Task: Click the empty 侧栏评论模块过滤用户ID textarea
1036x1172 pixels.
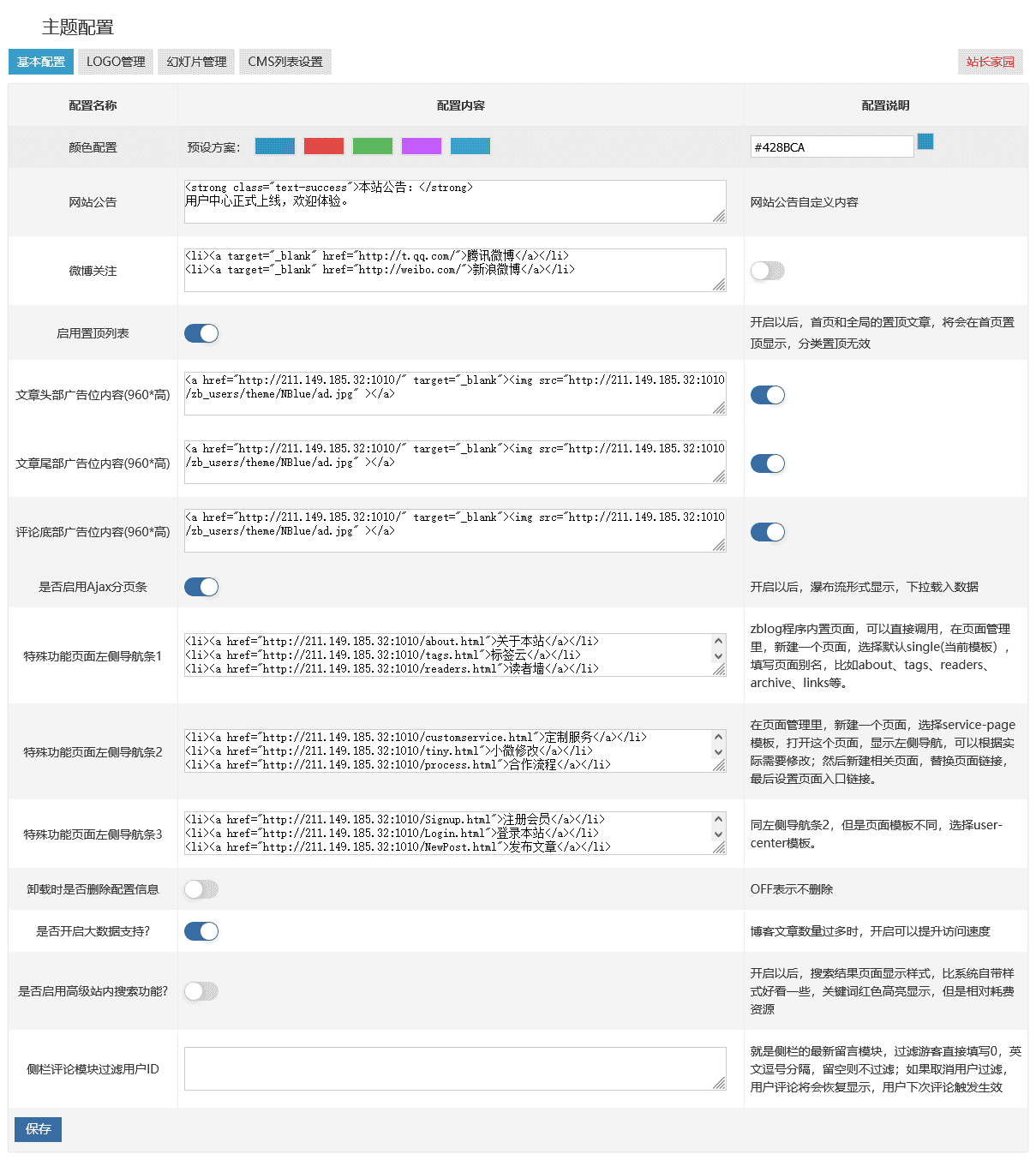Action: (455, 1068)
